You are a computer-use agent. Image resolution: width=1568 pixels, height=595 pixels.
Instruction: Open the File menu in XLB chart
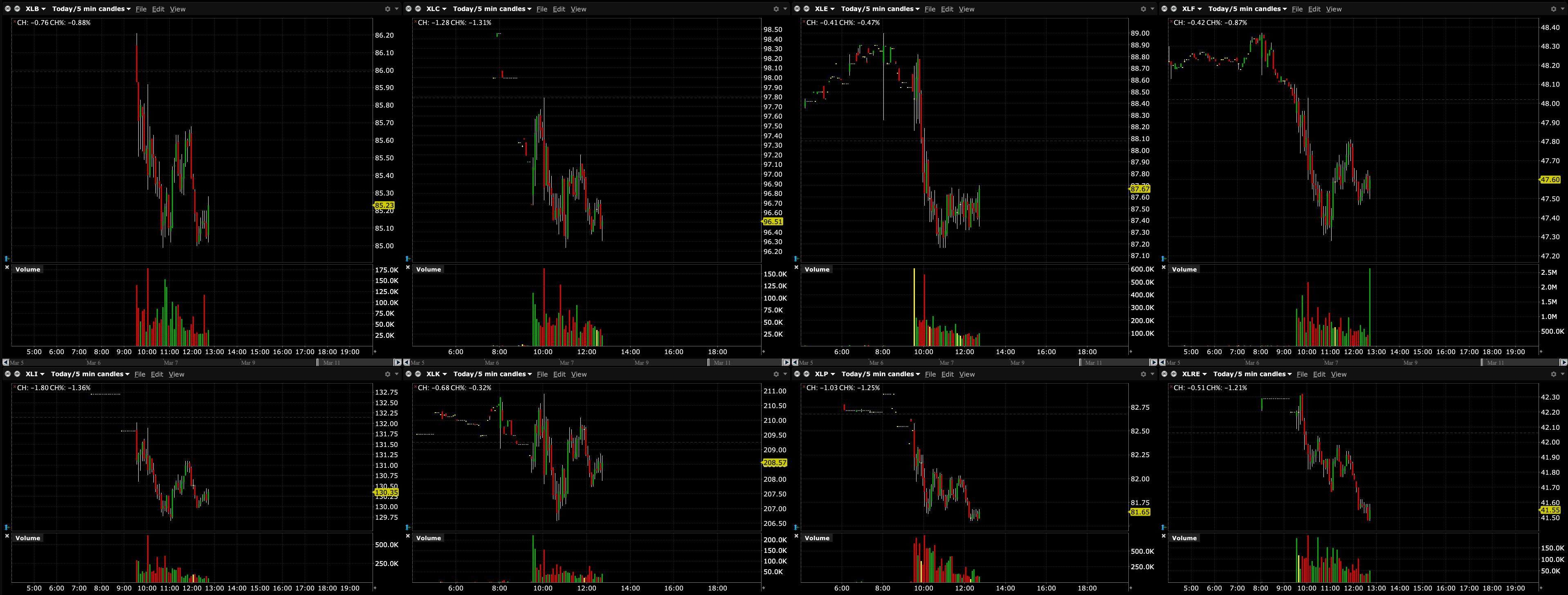click(141, 9)
